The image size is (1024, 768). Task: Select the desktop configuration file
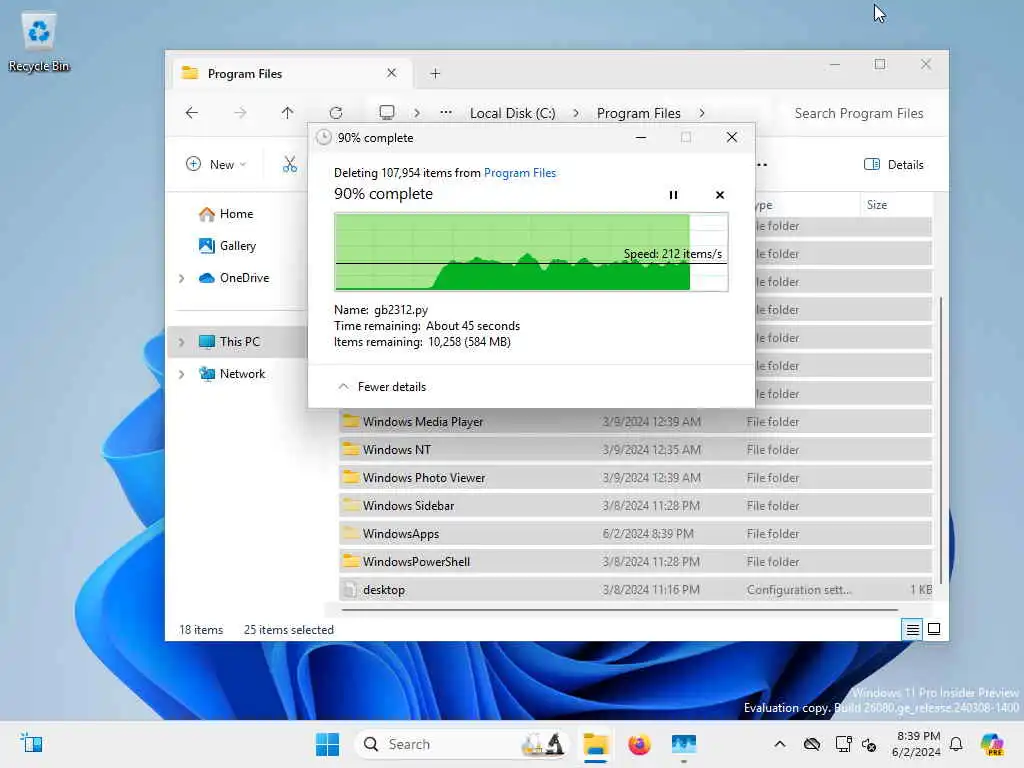click(635, 590)
